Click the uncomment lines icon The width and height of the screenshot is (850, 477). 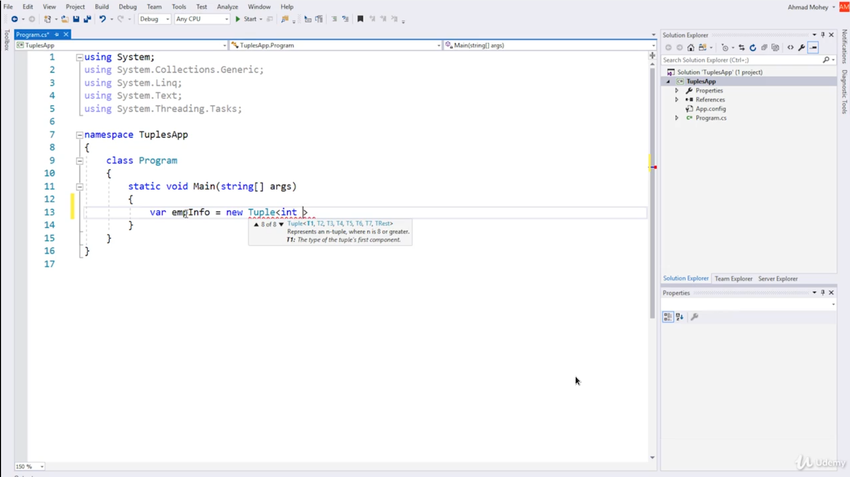[345, 19]
